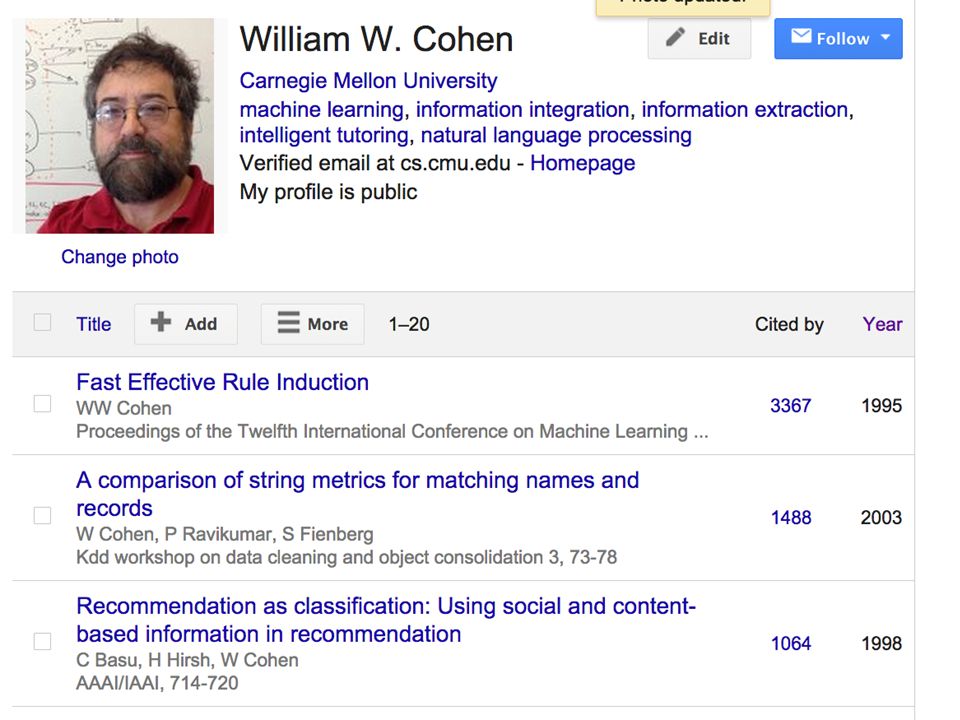Check the Fast Effective Rule Induction checkbox
This screenshot has height=720, width=960.
pos(42,404)
